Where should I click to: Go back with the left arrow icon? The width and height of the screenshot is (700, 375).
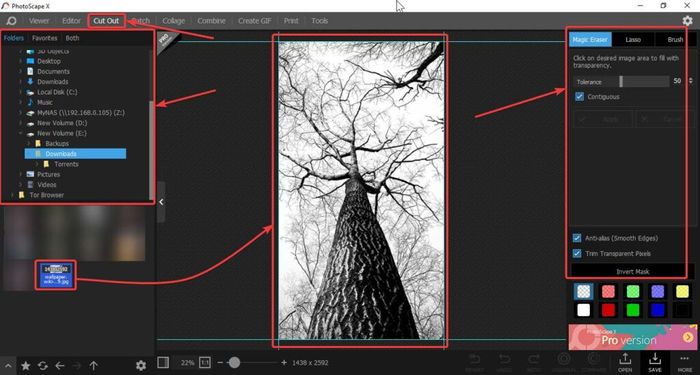(x=60, y=366)
